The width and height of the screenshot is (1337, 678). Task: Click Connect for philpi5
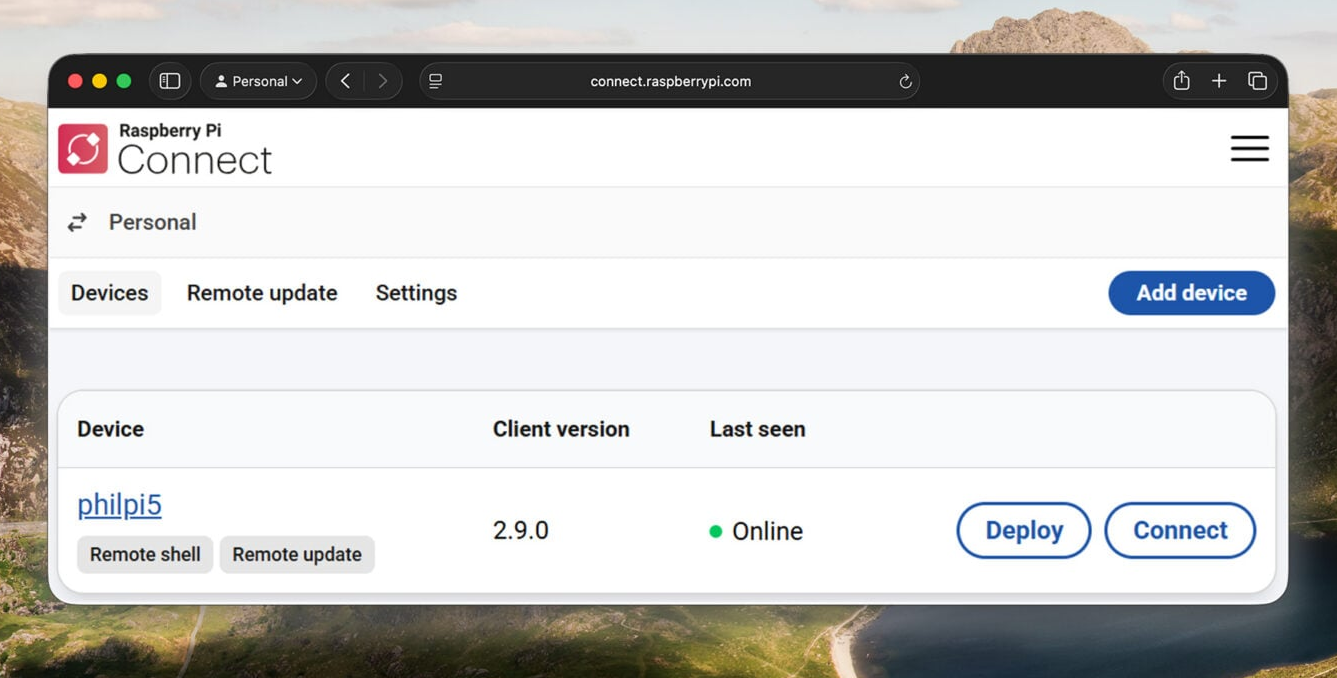1179,530
